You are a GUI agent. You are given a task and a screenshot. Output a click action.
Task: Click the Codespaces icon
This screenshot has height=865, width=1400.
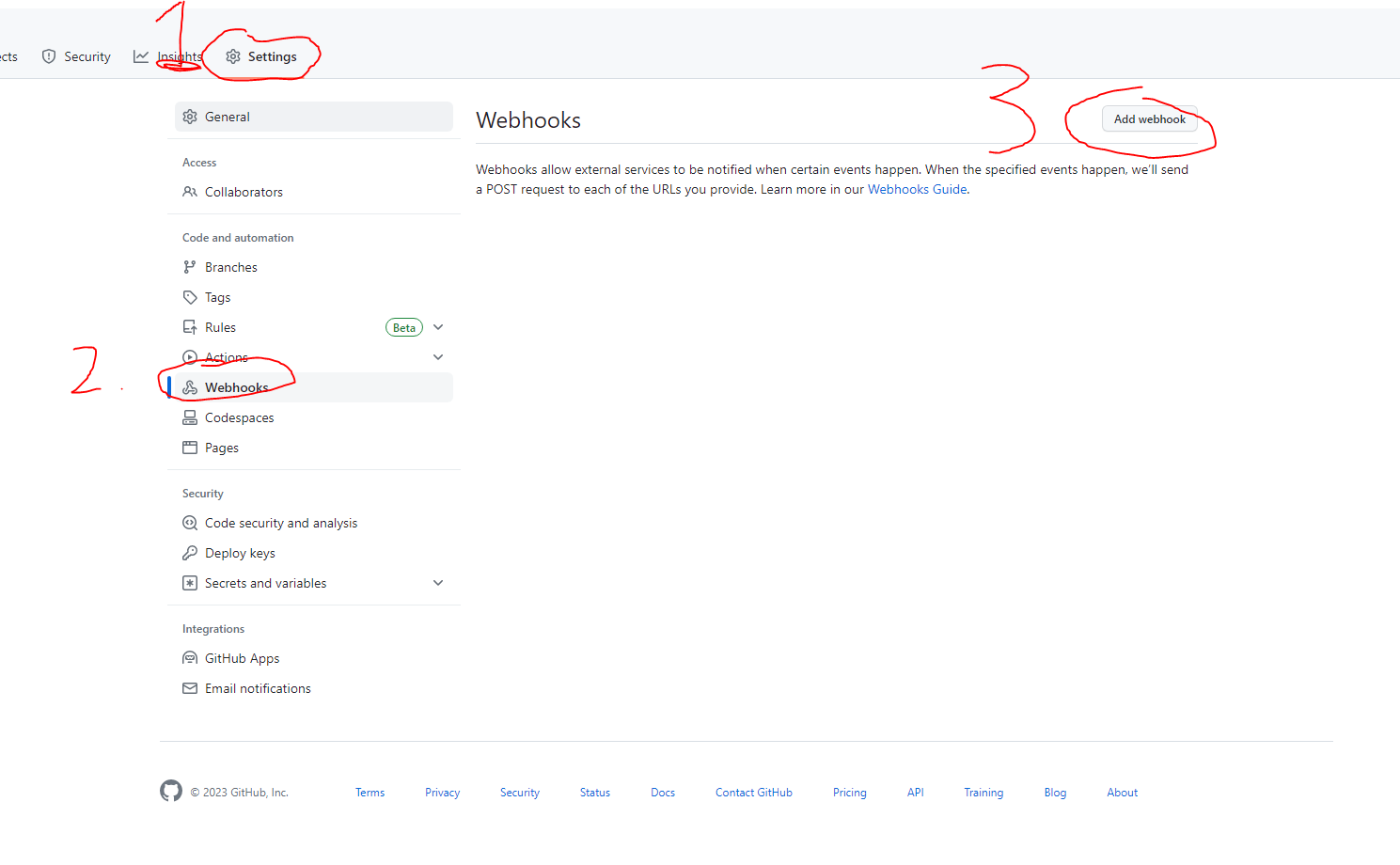pos(190,417)
